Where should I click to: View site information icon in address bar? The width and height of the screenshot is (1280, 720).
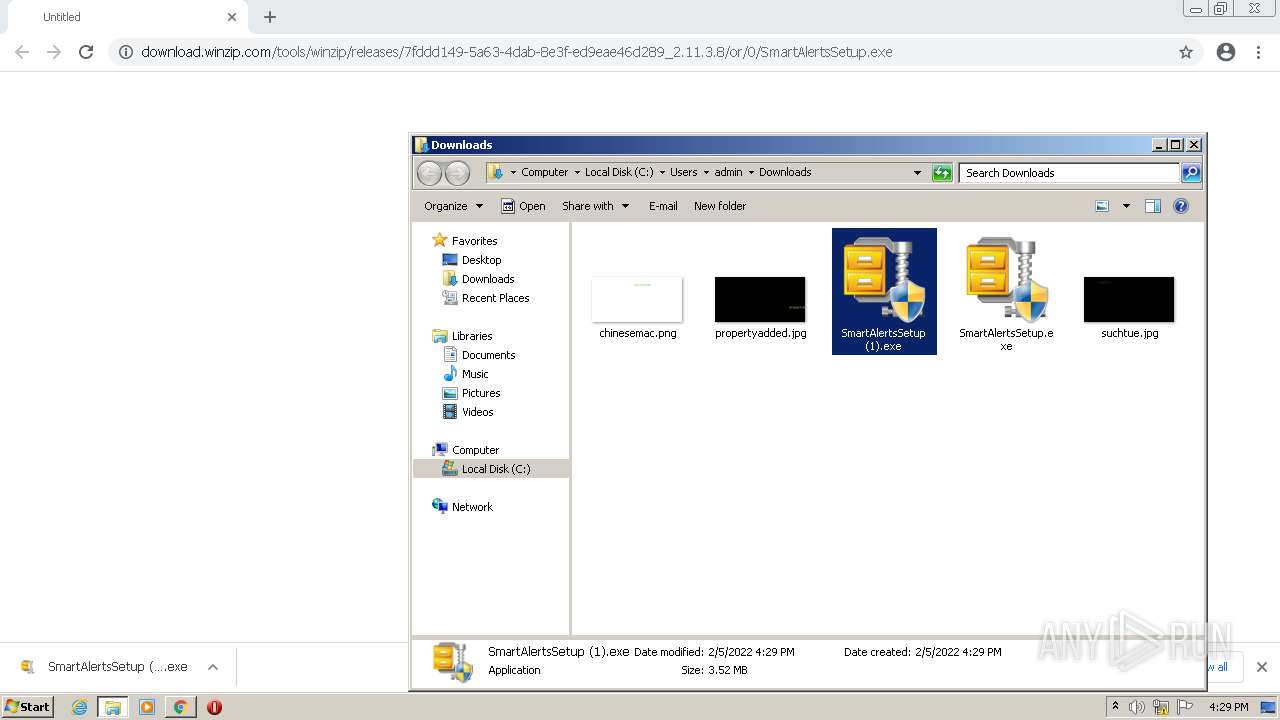[x=125, y=52]
